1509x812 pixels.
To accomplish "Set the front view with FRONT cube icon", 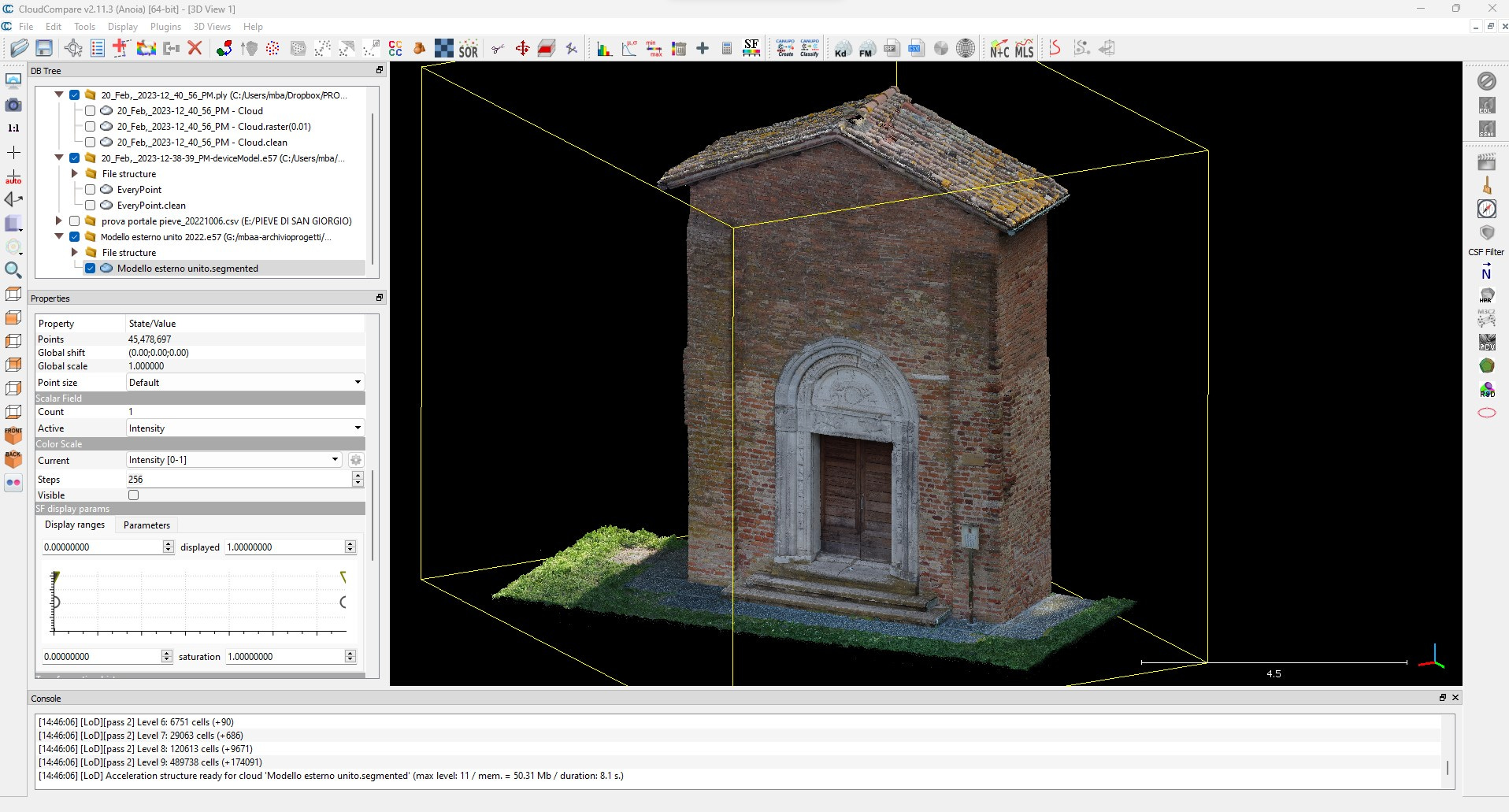I will [13, 435].
